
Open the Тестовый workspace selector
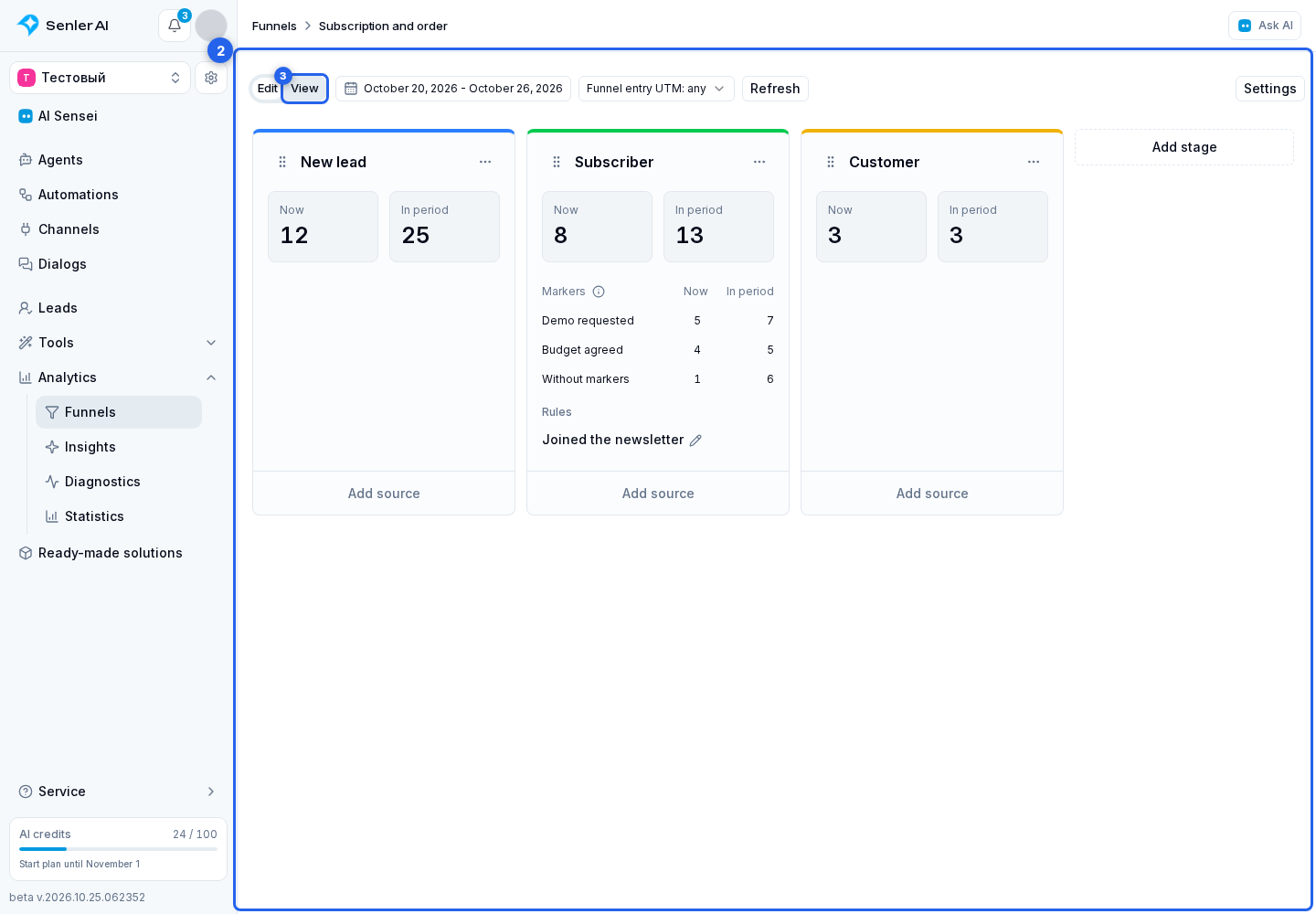point(101,78)
